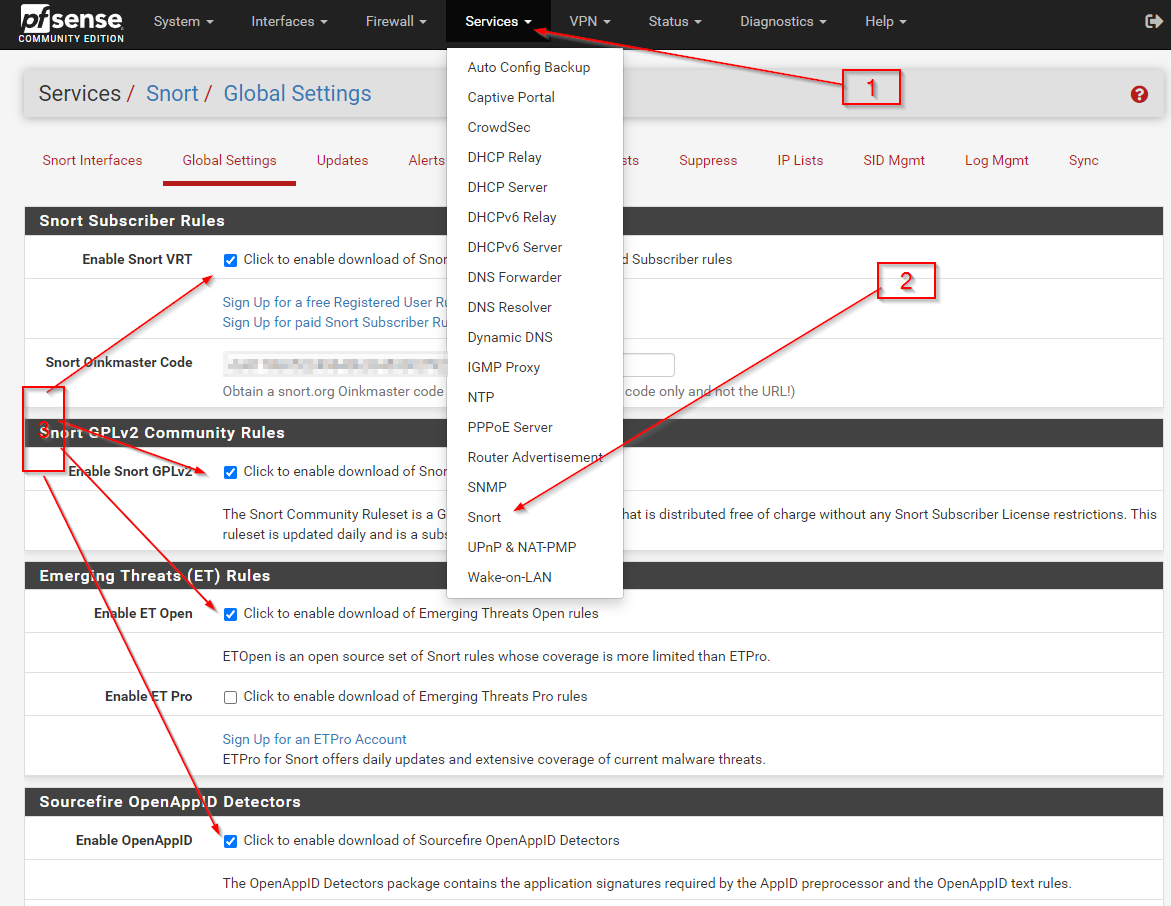This screenshot has width=1171, height=906.
Task: Disable the Enable ET Open checkbox
Action: 231,614
